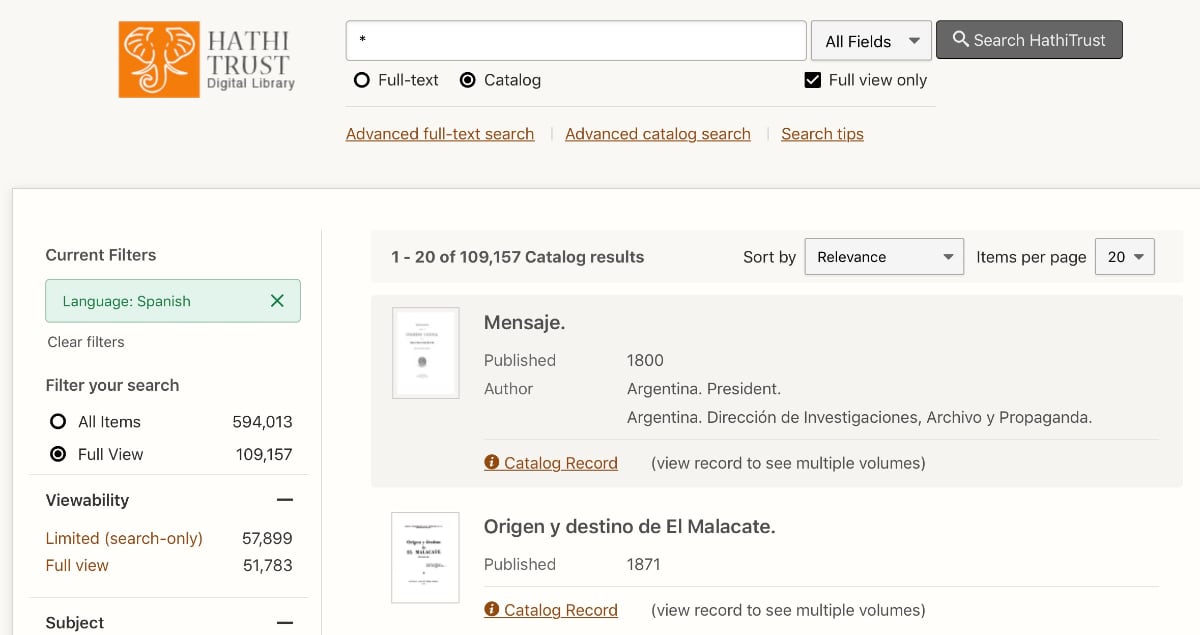This screenshot has width=1200, height=635.
Task: Open Catalog Record for Mensaje
Action: click(560, 463)
